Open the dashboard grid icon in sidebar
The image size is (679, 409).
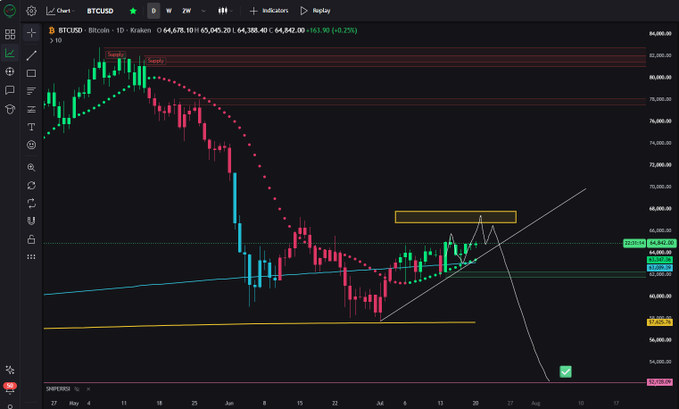click(x=10, y=34)
